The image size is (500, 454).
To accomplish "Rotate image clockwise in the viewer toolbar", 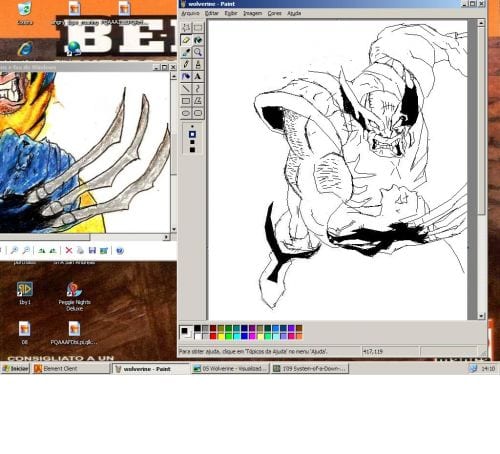I will [x=42, y=250].
